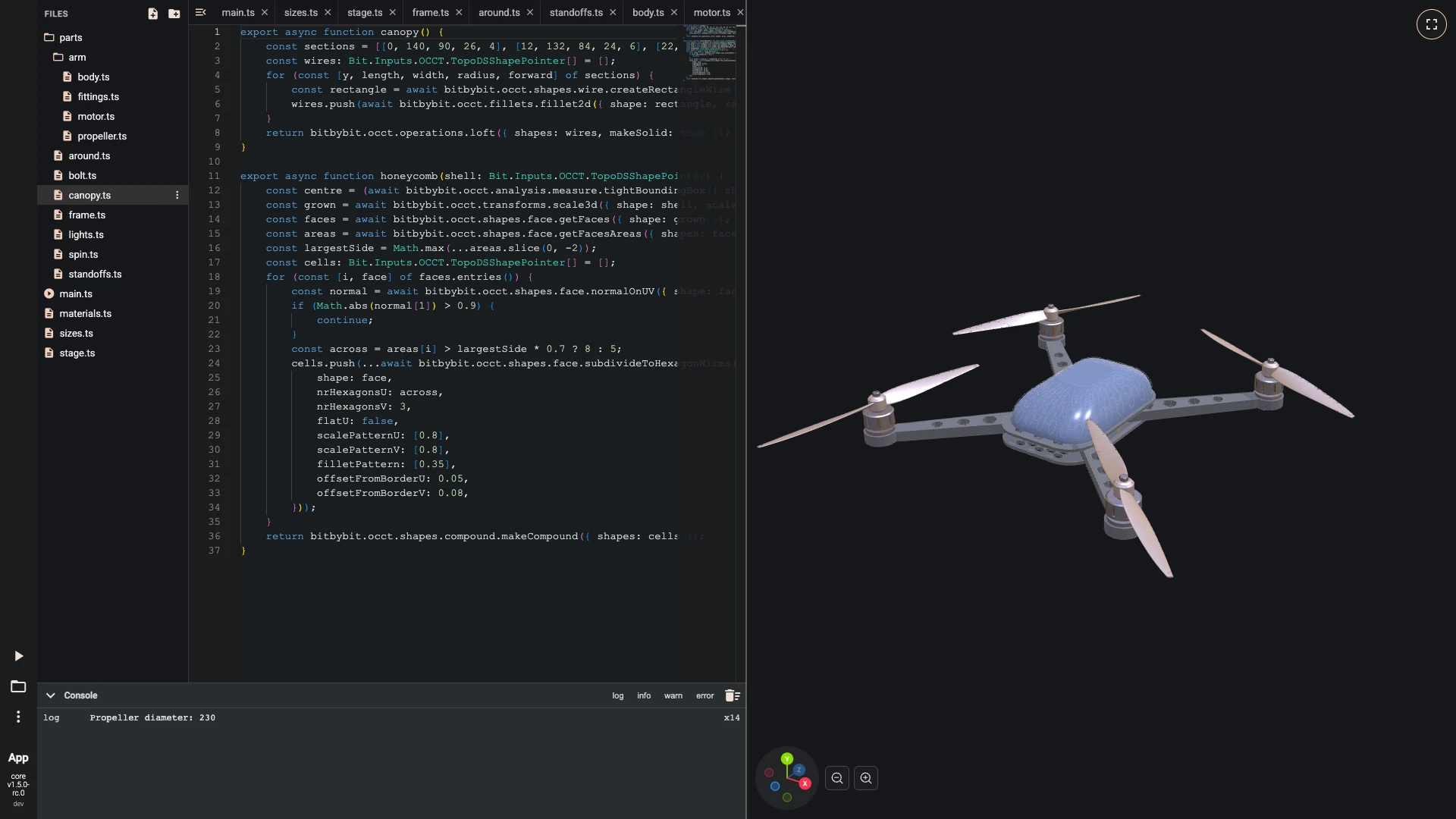Viewport: 1456px width, 819px height.
Task: Close the around.ts tab
Action: (x=529, y=12)
